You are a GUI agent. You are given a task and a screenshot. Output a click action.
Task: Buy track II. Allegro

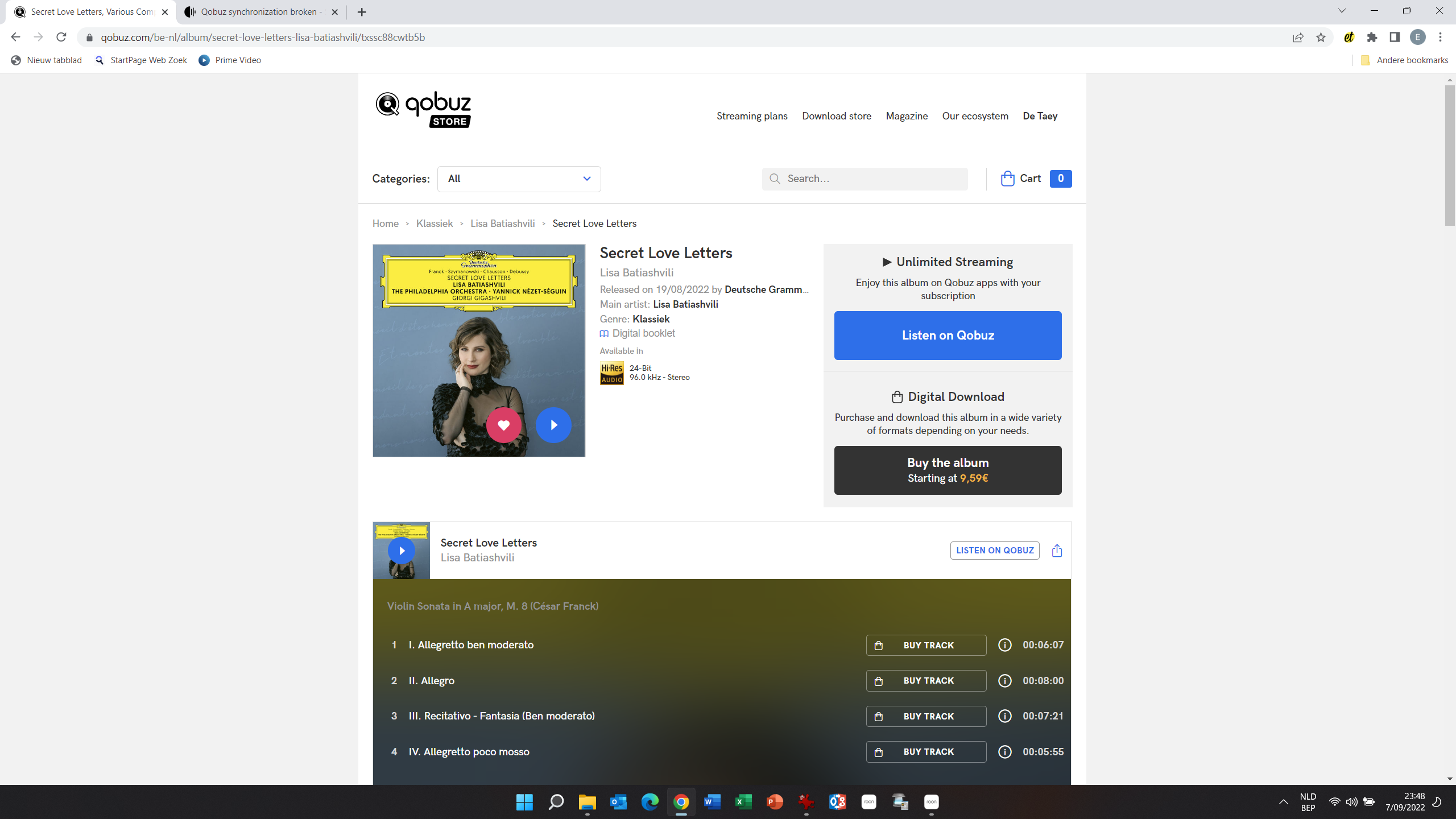926,681
